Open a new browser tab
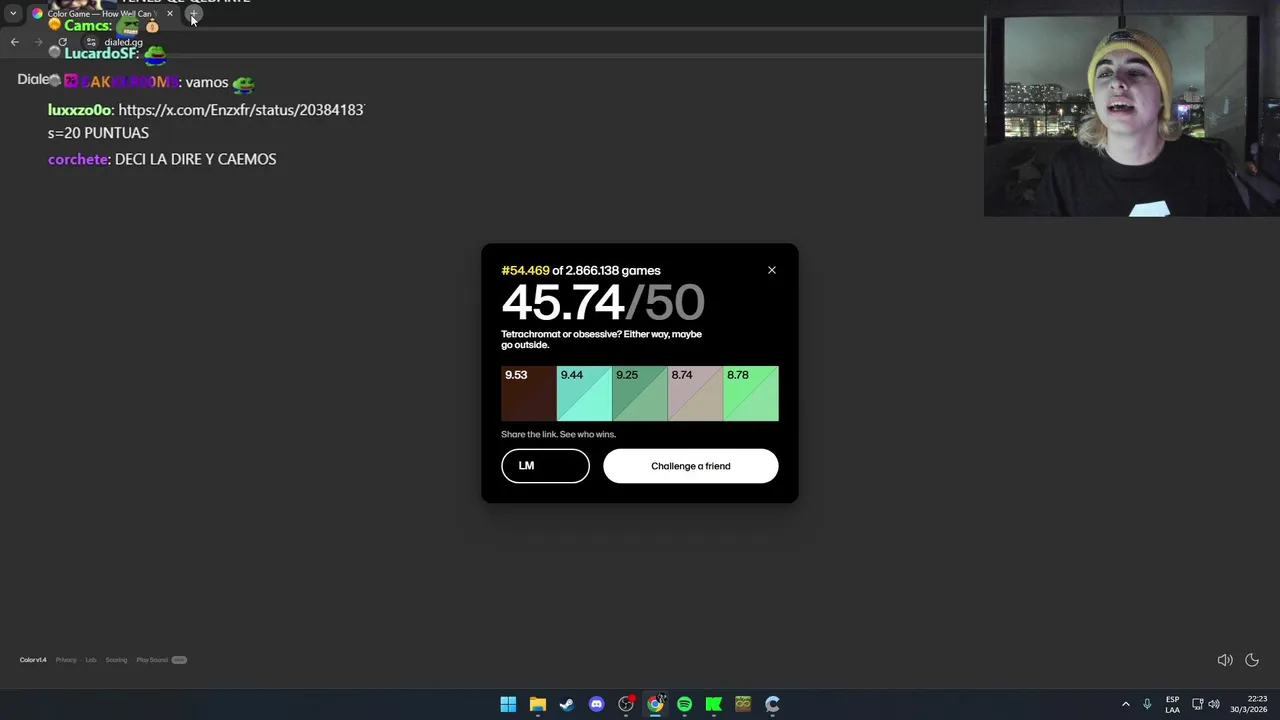The width and height of the screenshot is (1280, 720). (193, 14)
